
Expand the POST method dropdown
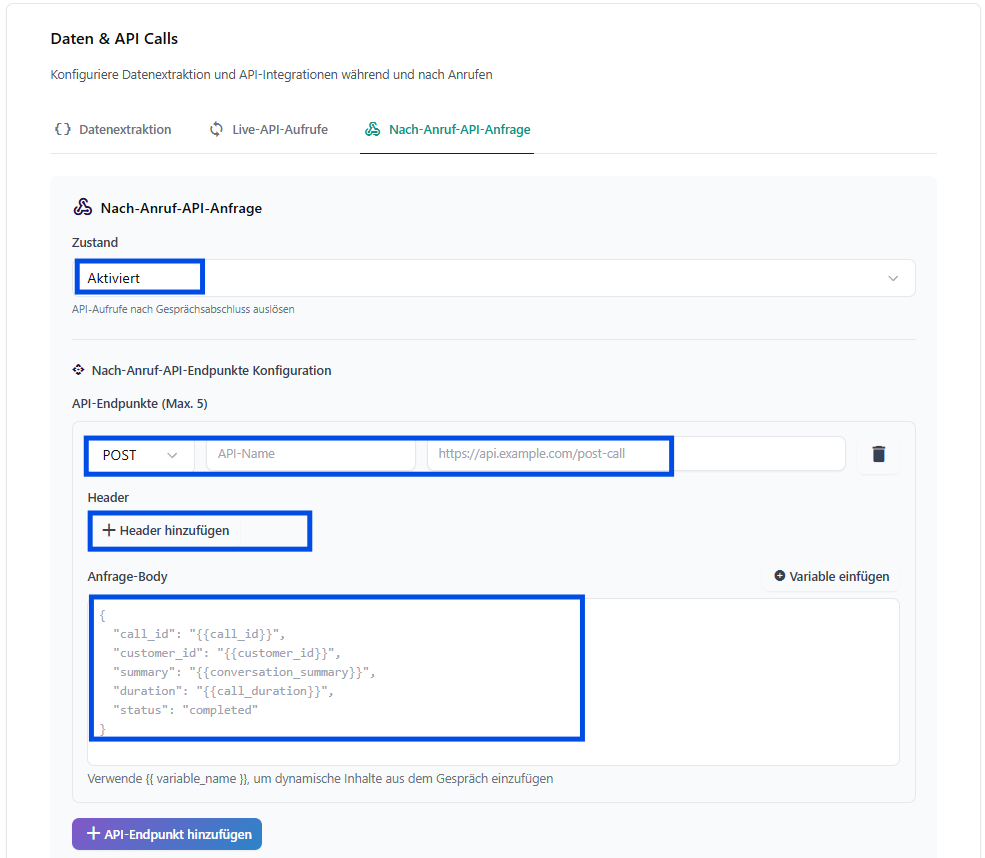click(140, 454)
